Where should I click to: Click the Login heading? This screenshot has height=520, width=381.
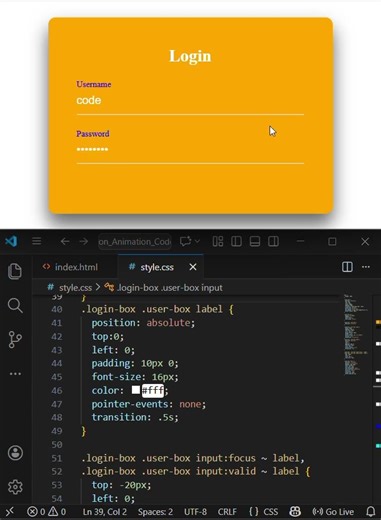click(190, 56)
